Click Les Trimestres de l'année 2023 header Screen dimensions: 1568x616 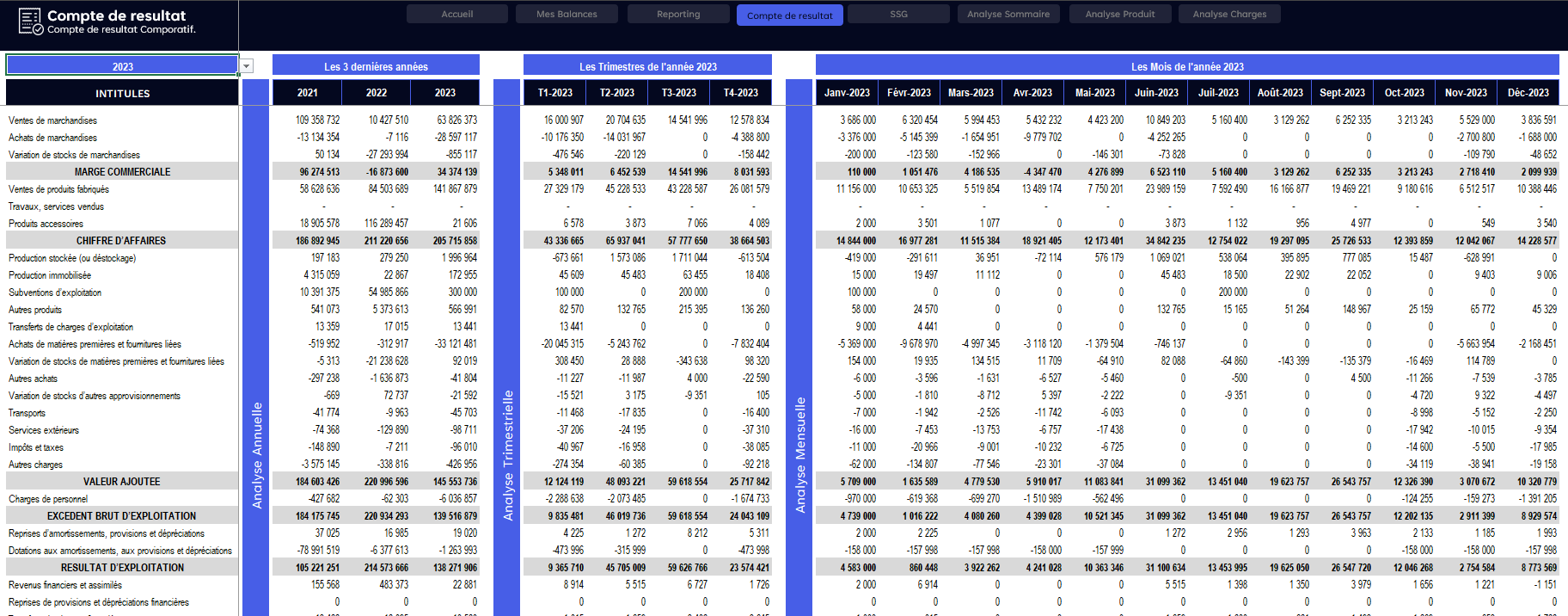[x=647, y=65]
